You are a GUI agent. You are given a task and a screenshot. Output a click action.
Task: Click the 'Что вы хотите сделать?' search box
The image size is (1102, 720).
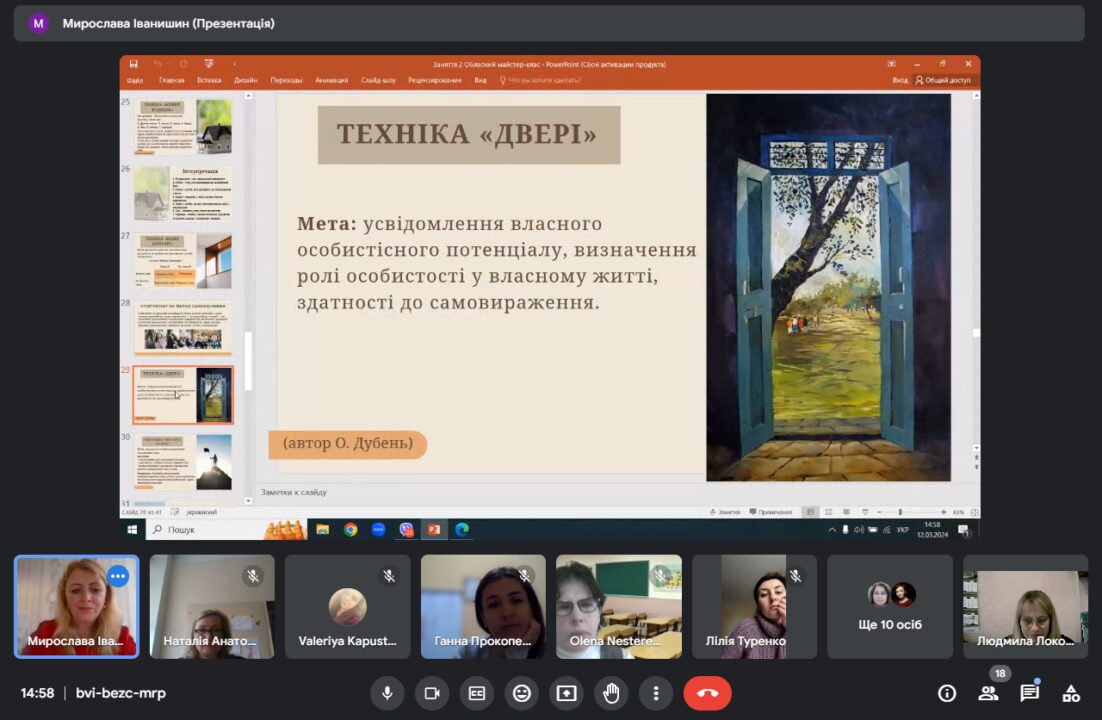click(x=540, y=80)
